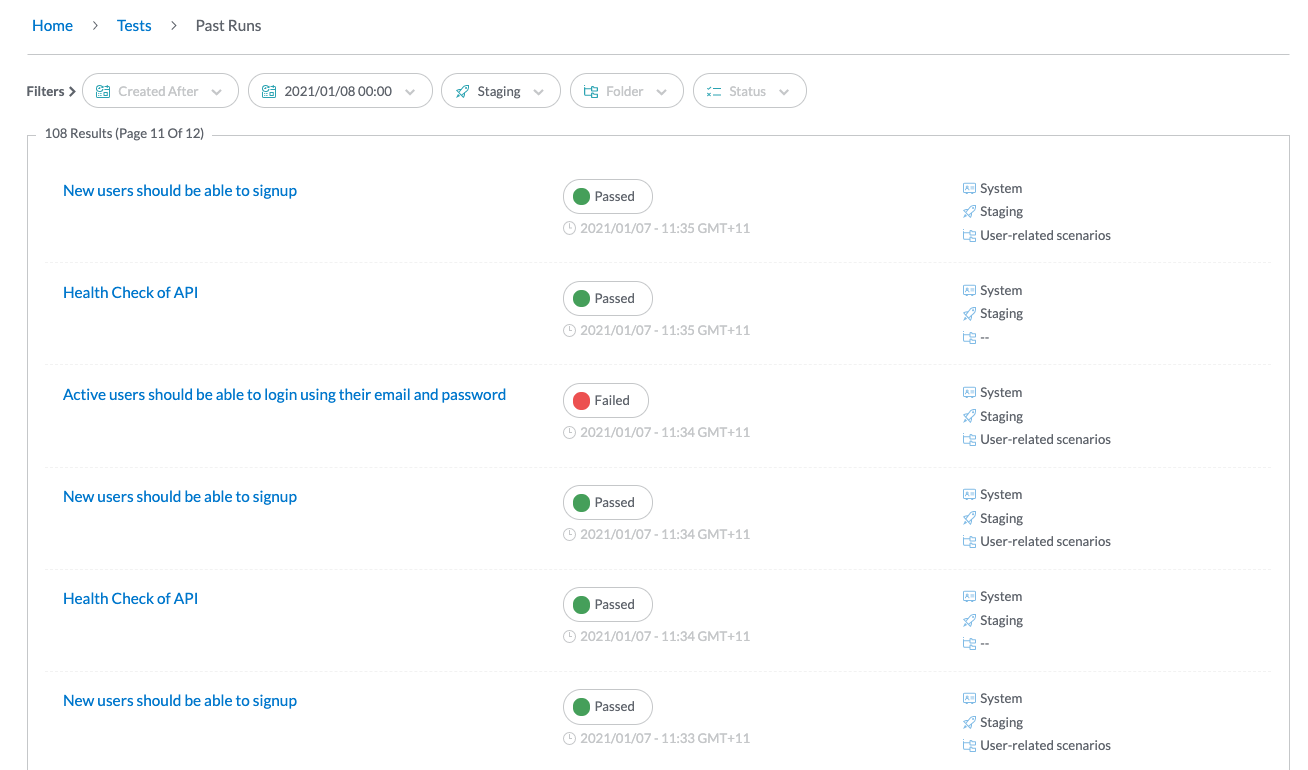This screenshot has width=1308, height=770.
Task: Click Passed badge of 11:34 signup run
Action: point(608,502)
